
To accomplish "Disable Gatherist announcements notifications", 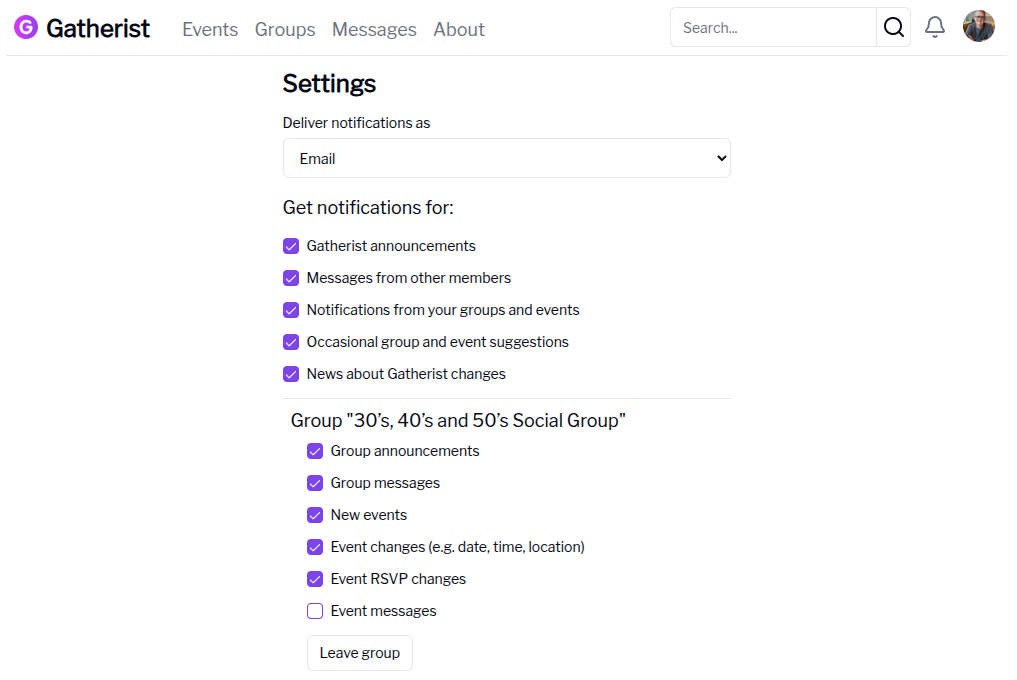I will (290, 245).
